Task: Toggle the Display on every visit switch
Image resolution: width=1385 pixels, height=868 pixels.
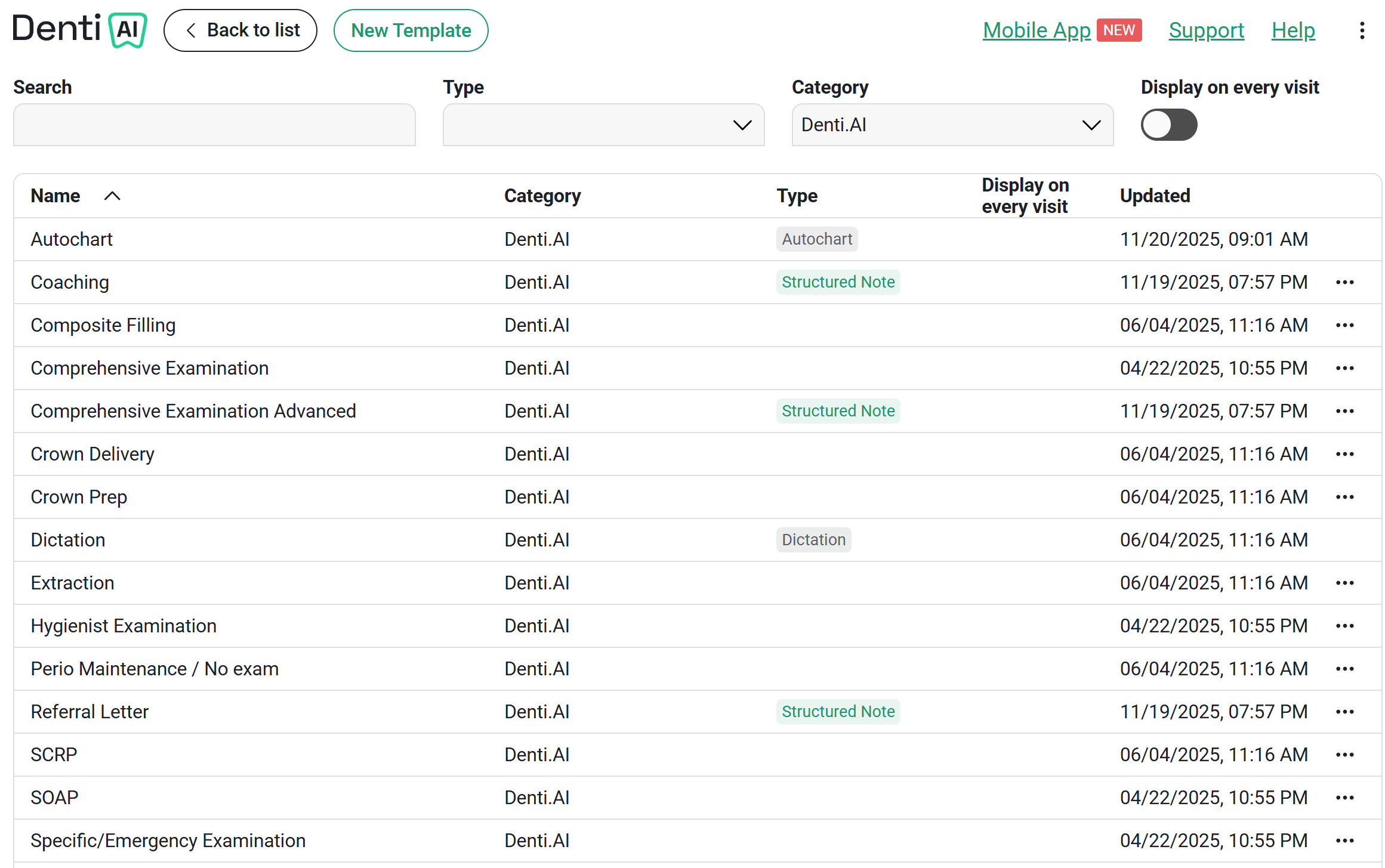Action: 1169,125
